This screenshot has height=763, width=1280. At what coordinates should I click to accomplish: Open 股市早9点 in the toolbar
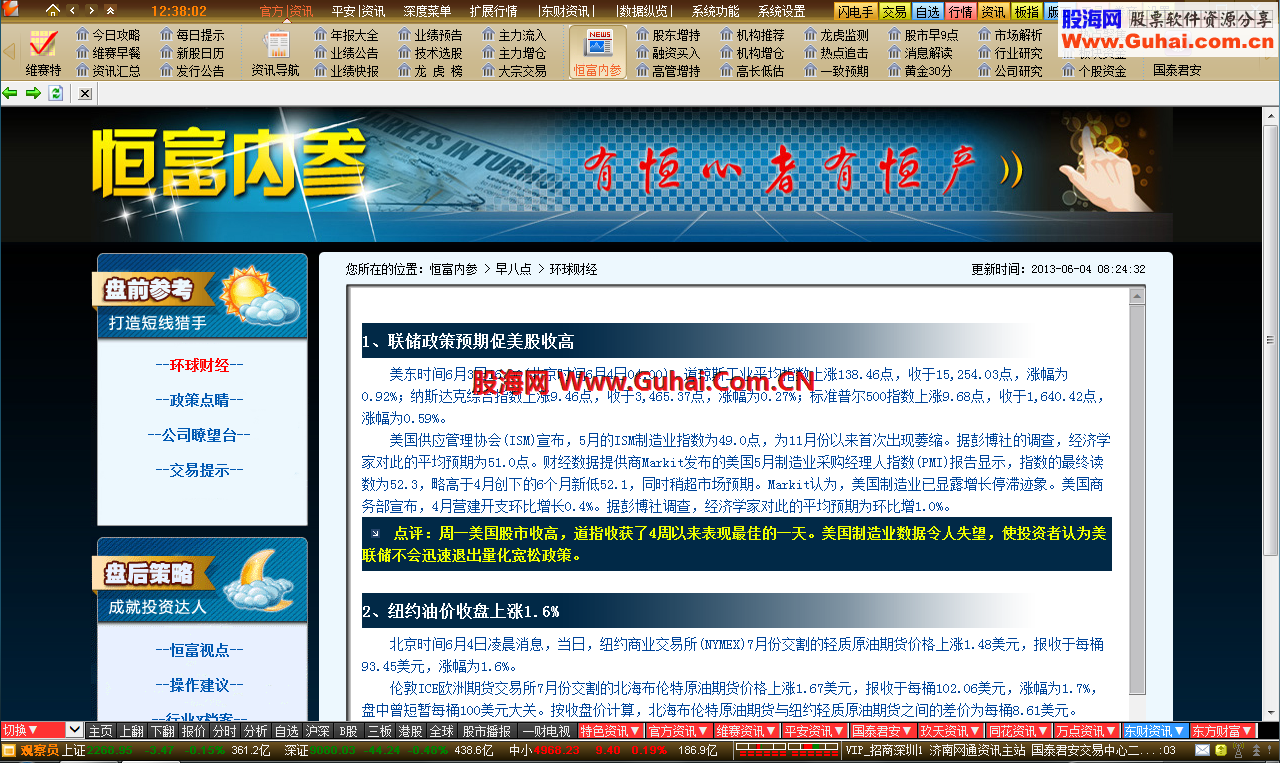click(923, 35)
